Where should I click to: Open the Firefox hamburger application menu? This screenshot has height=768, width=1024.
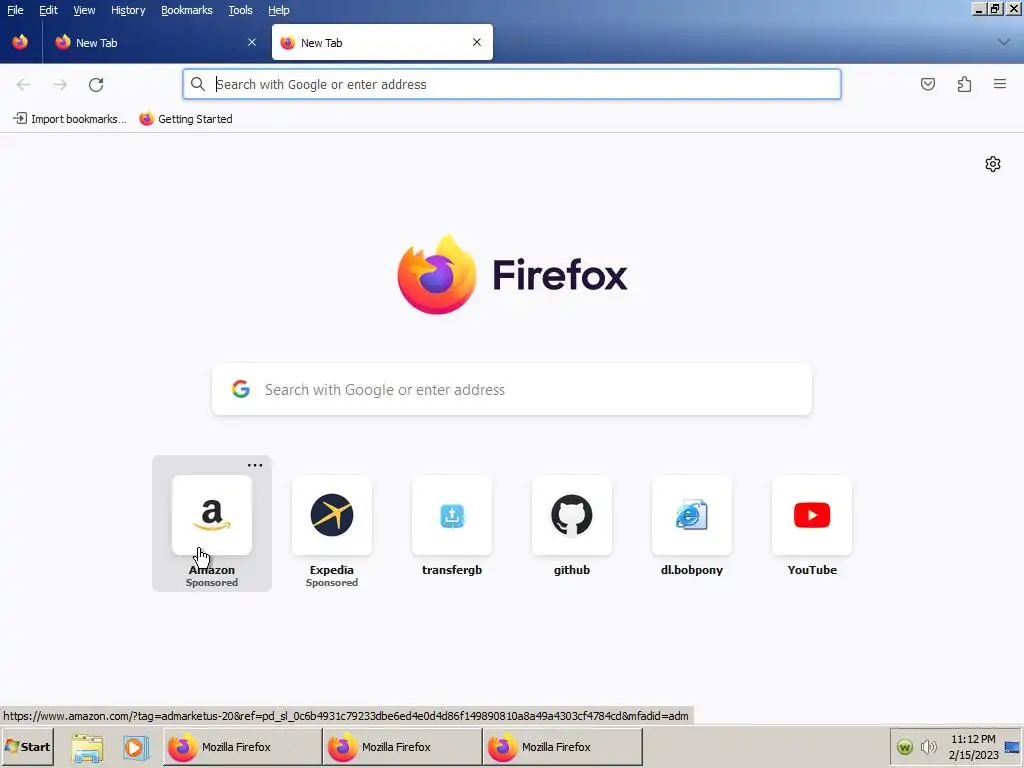999,84
